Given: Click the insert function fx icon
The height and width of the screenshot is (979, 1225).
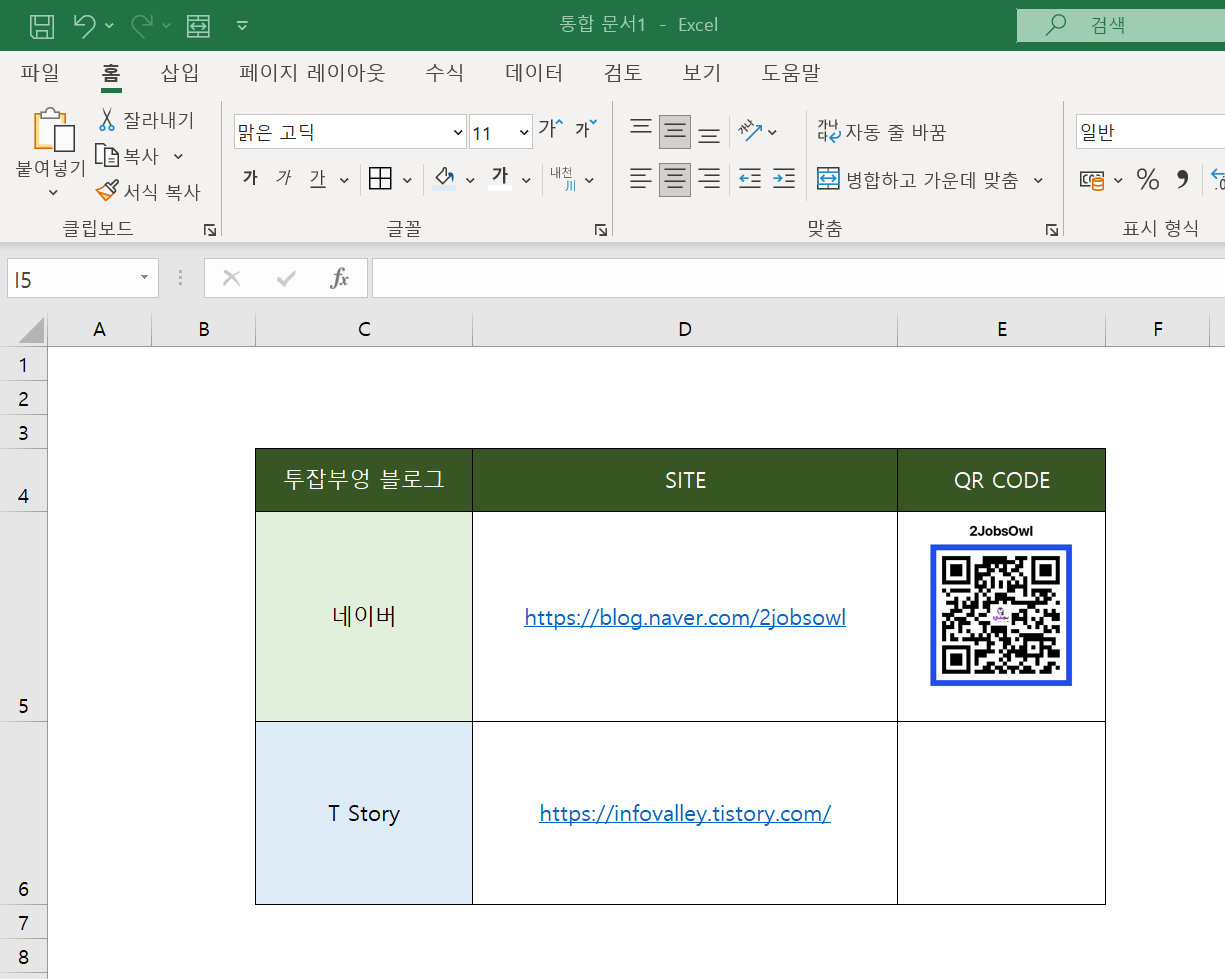Looking at the screenshot, I should pos(340,278).
